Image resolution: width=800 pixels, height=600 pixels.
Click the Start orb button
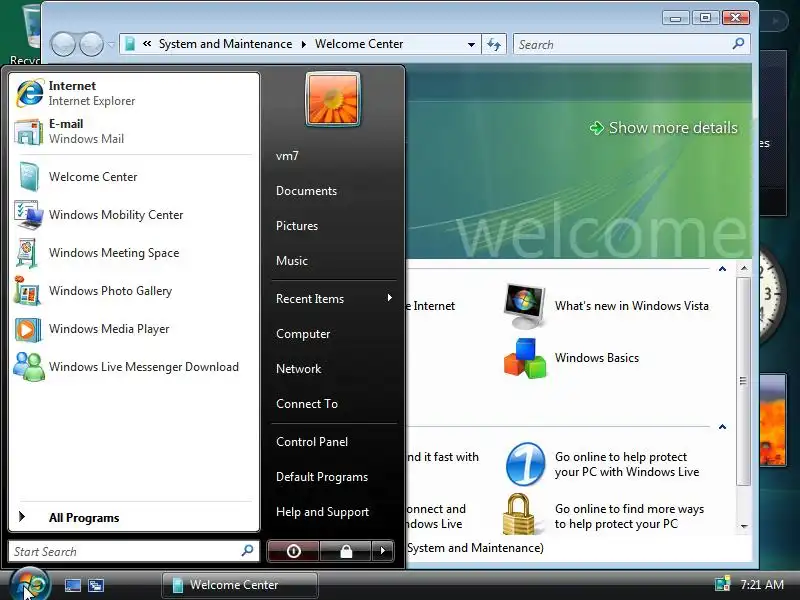(x=30, y=584)
